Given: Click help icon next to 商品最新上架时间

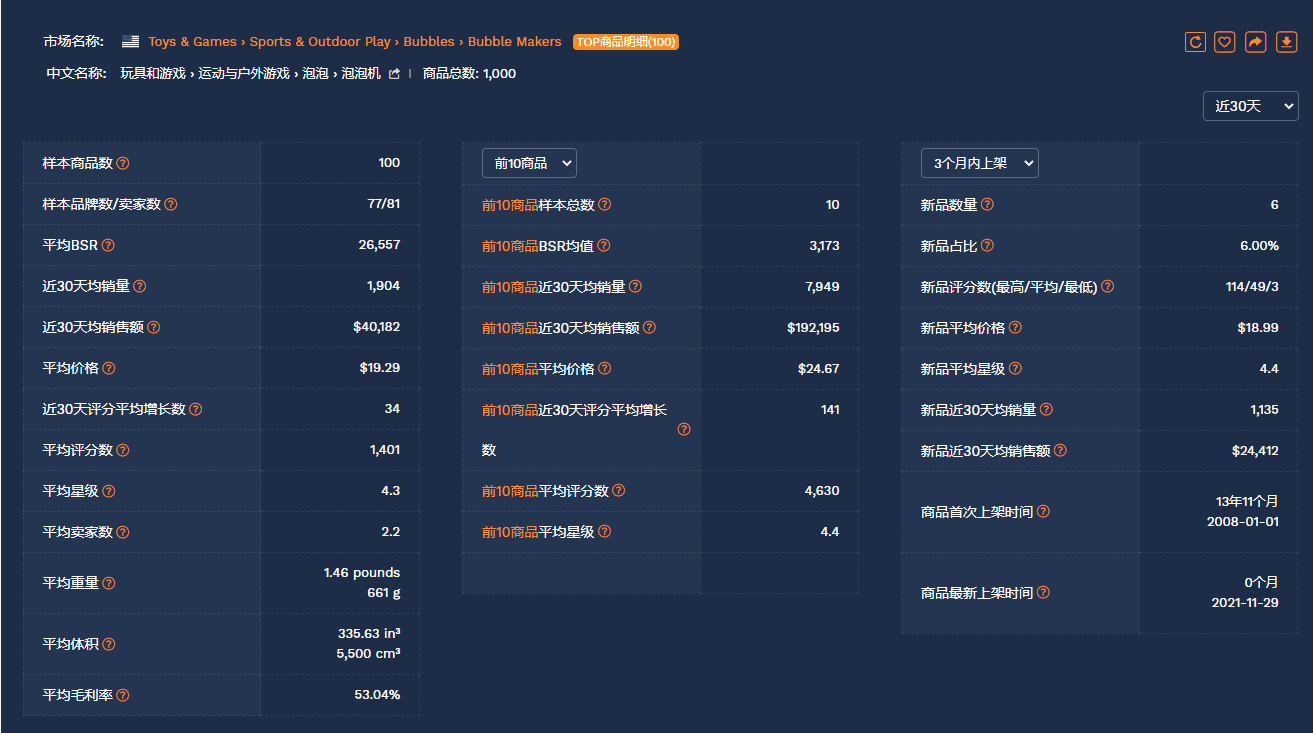Looking at the screenshot, I should [x=1044, y=593].
